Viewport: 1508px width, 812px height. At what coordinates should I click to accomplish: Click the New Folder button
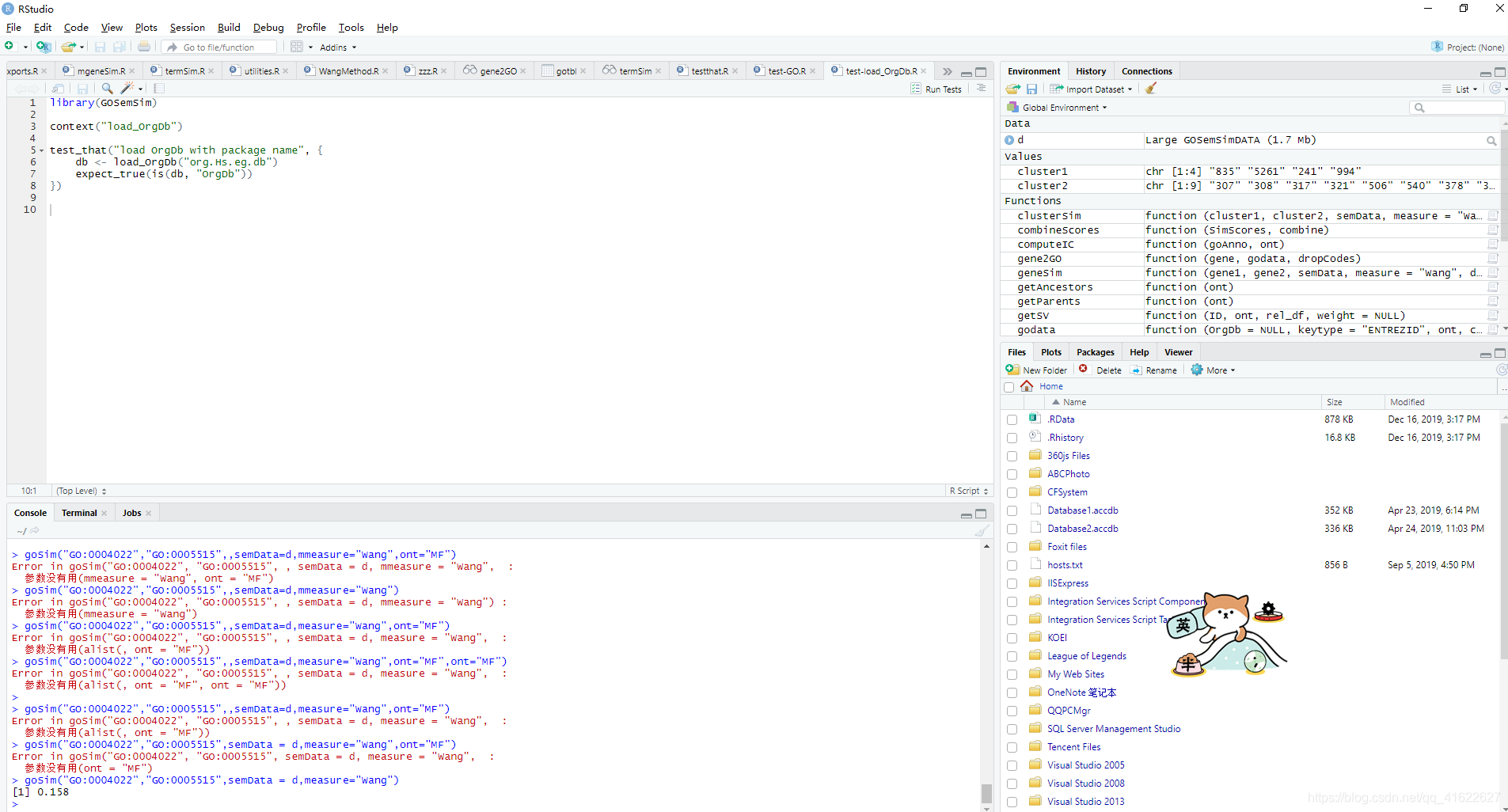coord(1036,370)
